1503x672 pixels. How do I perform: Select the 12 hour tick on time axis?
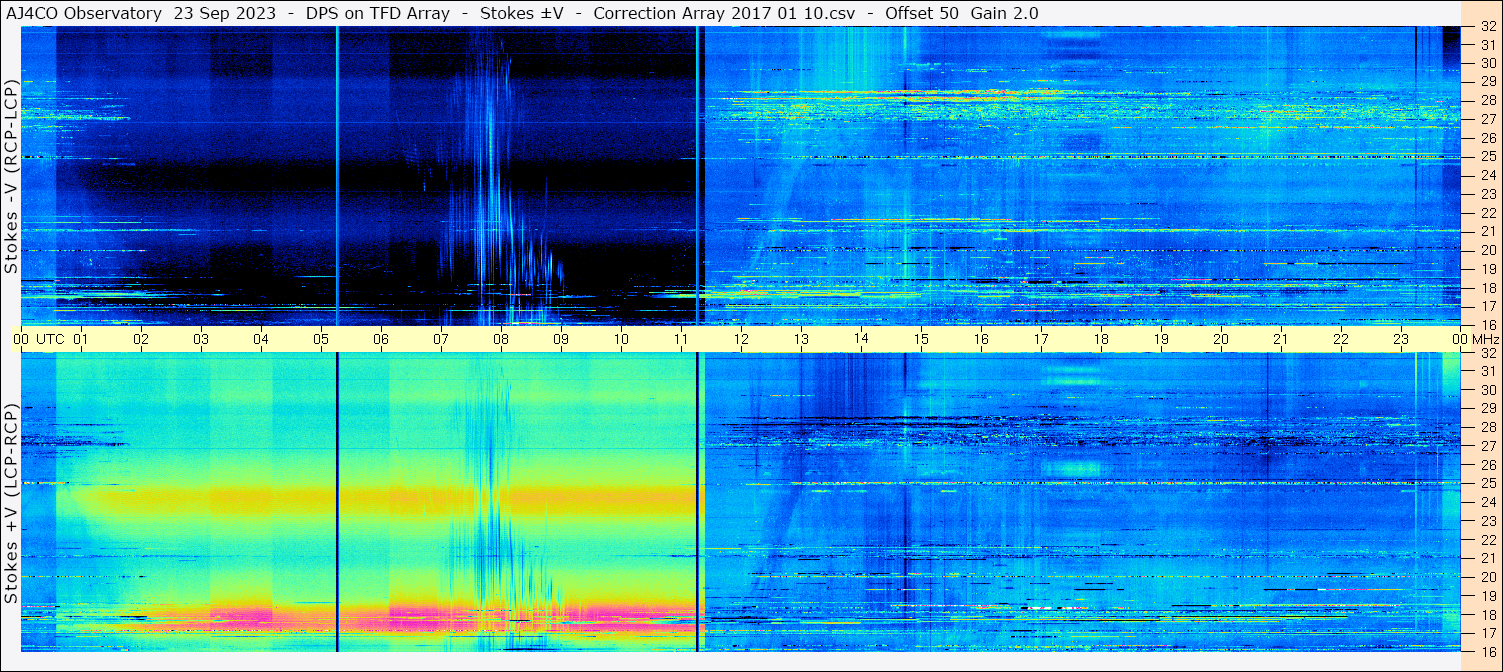(x=741, y=339)
